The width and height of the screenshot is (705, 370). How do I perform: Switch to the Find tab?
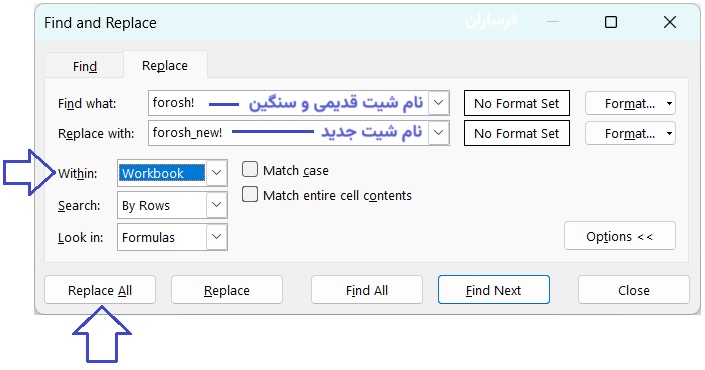(x=85, y=66)
